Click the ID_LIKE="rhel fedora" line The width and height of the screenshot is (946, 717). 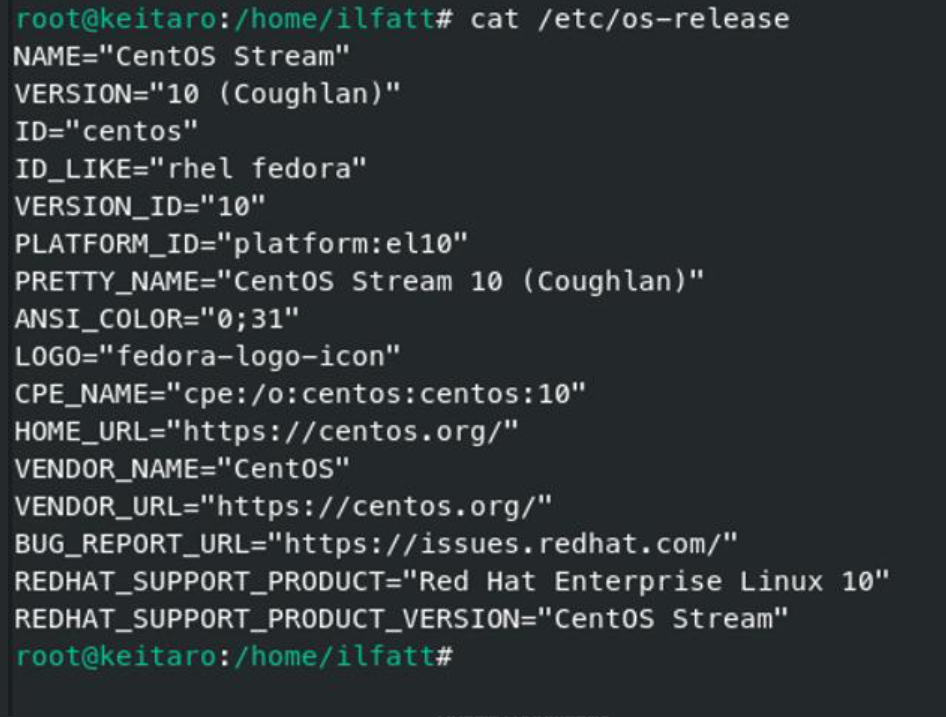click(x=190, y=169)
